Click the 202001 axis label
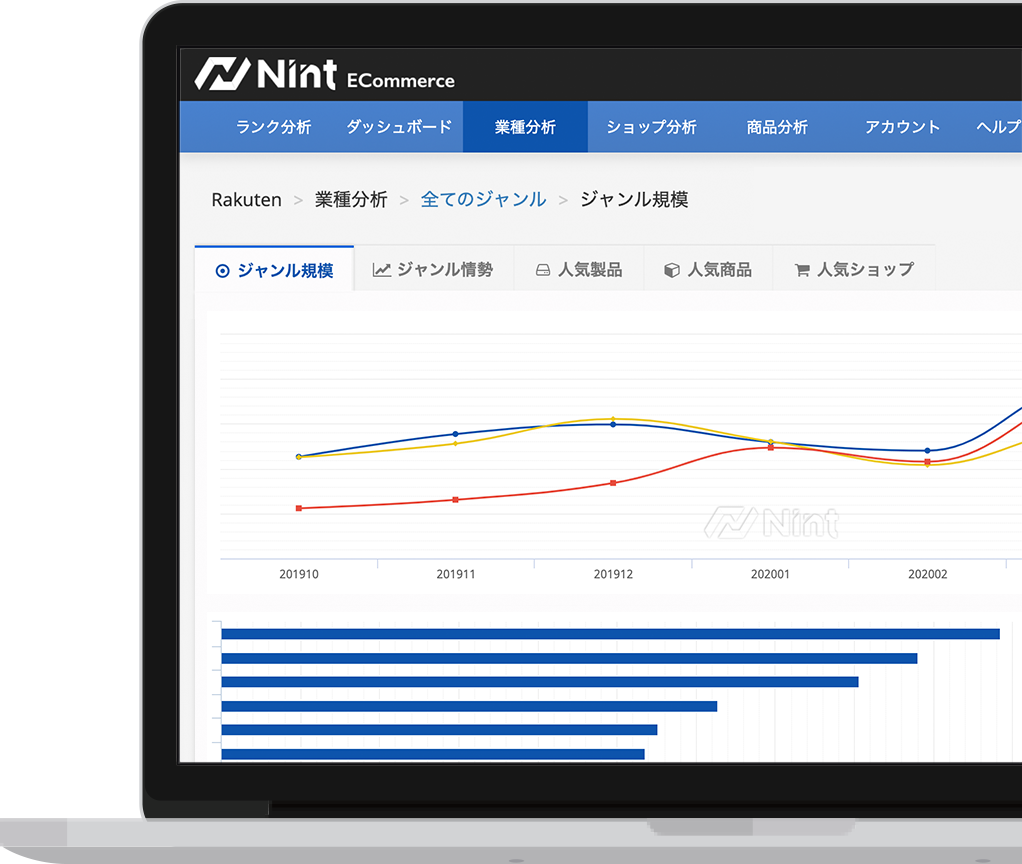The height and width of the screenshot is (864, 1022). [770, 574]
